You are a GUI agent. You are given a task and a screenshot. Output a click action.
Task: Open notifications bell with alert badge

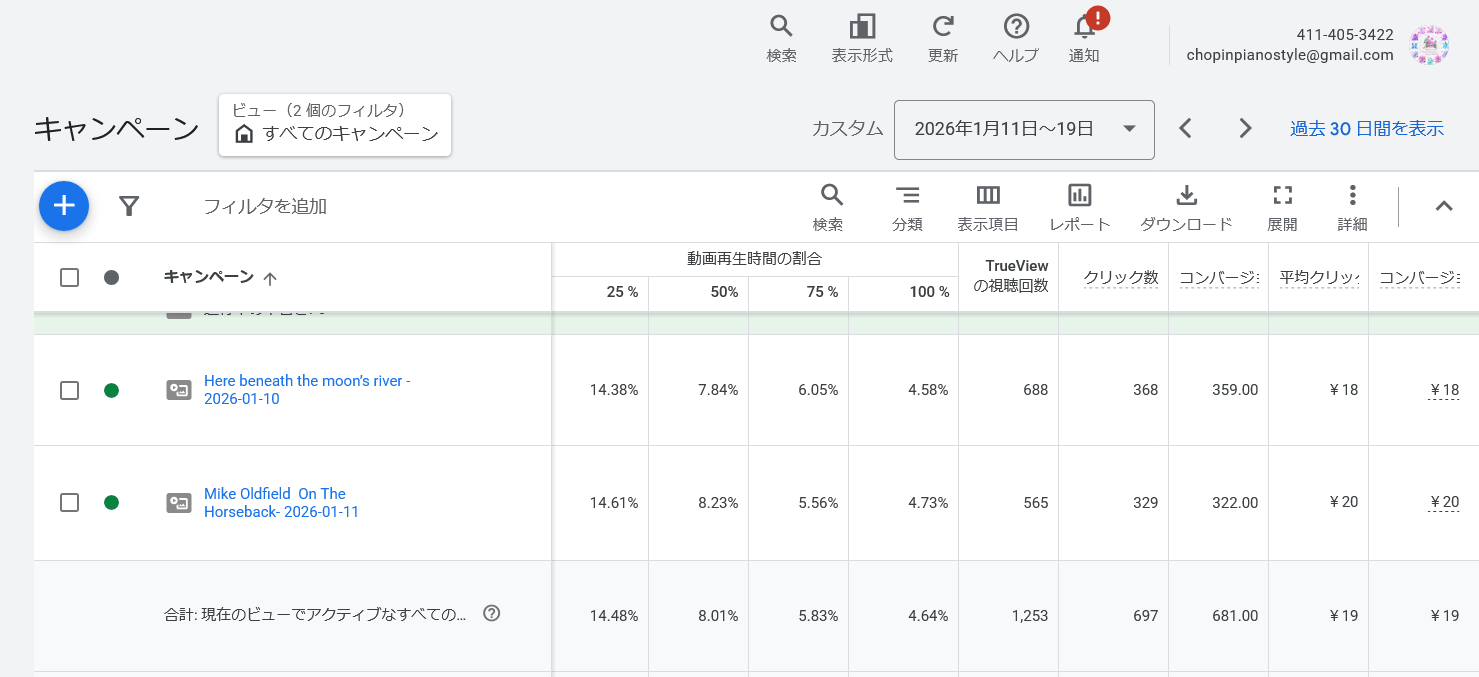(1084, 27)
